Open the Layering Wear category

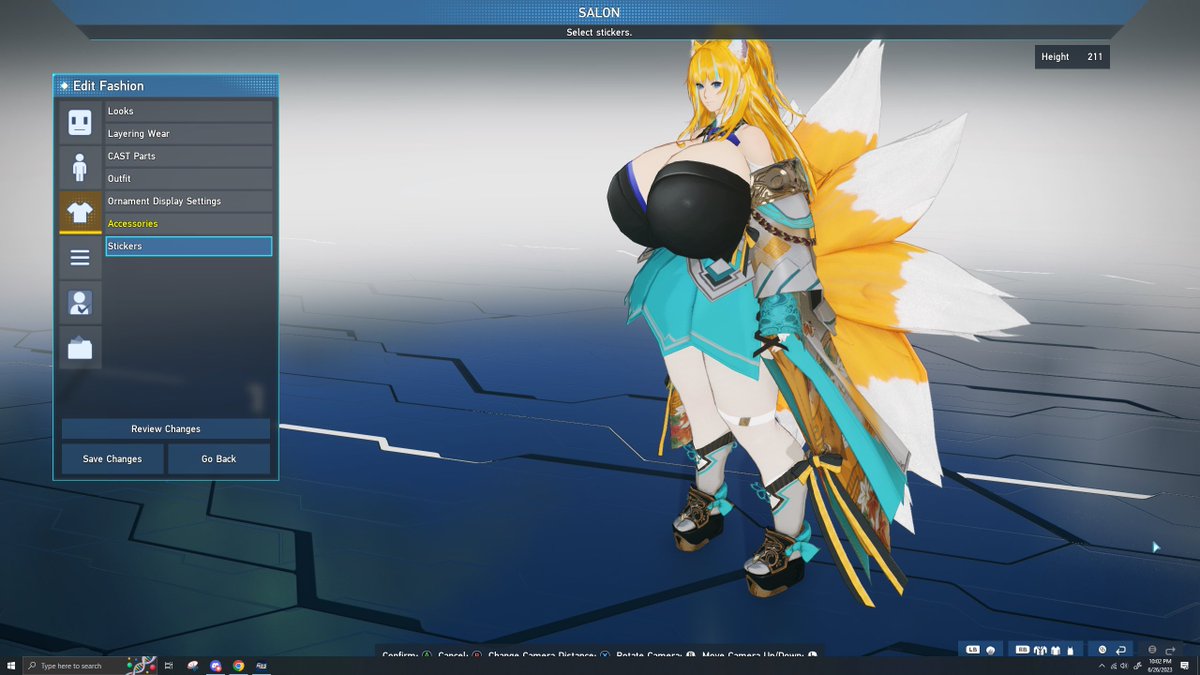(189, 134)
